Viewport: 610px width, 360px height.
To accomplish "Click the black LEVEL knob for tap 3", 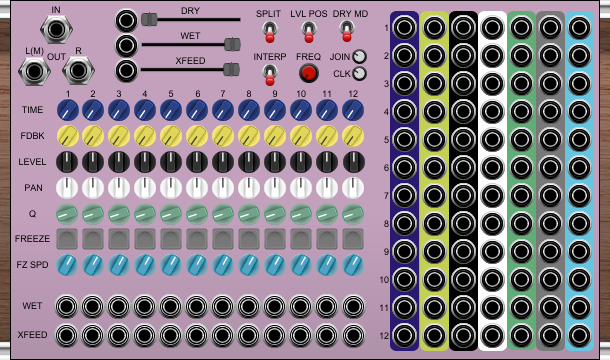I will [x=119, y=162].
